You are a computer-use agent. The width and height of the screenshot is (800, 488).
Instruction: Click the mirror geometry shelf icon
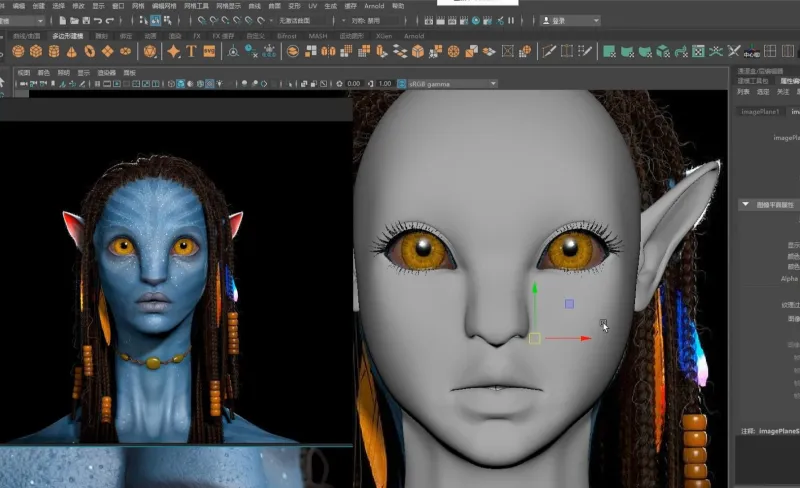point(329,51)
